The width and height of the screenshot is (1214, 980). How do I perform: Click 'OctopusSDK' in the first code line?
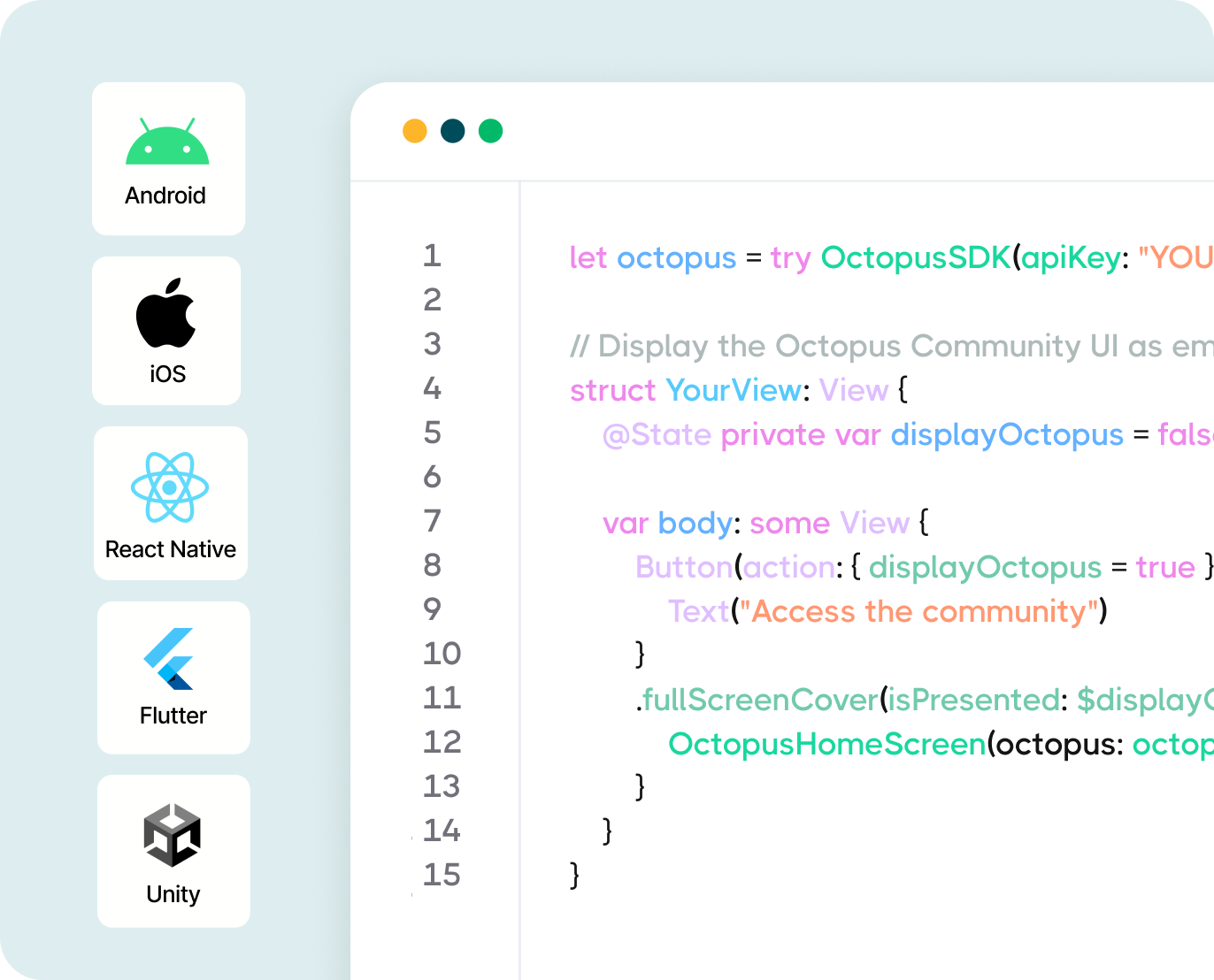coord(916,257)
